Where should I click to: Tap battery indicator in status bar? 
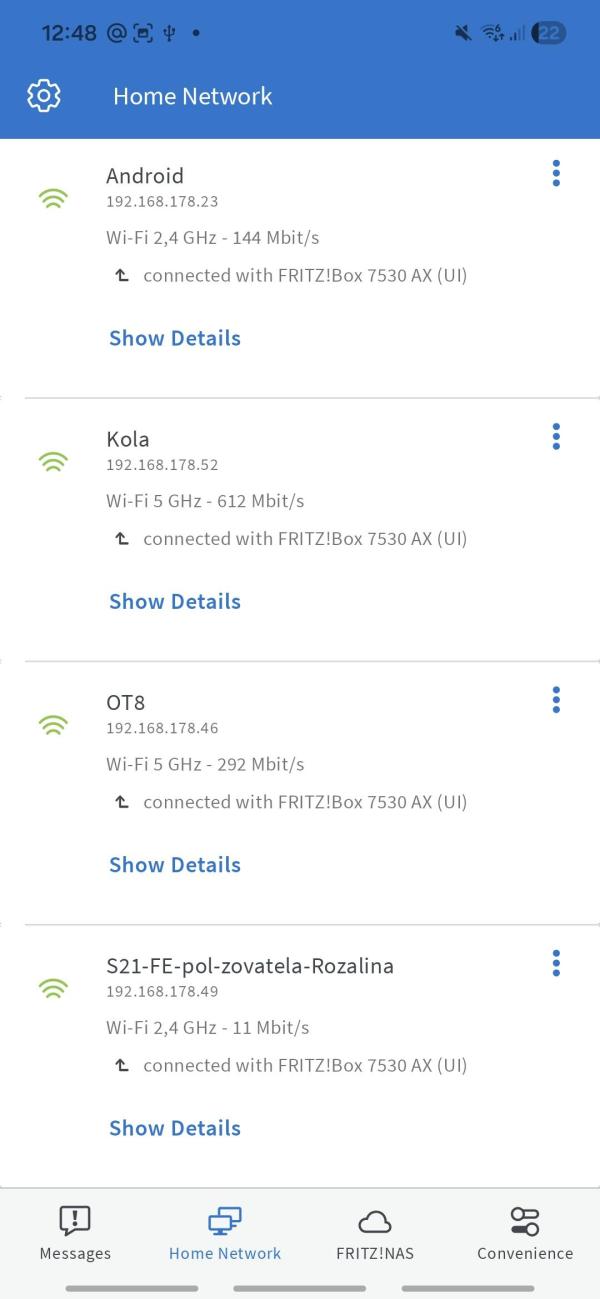(549, 33)
